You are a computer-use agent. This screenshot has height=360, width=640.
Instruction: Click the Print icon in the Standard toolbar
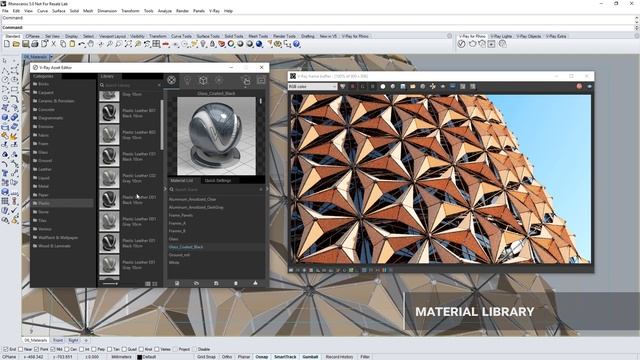click(x=35, y=44)
